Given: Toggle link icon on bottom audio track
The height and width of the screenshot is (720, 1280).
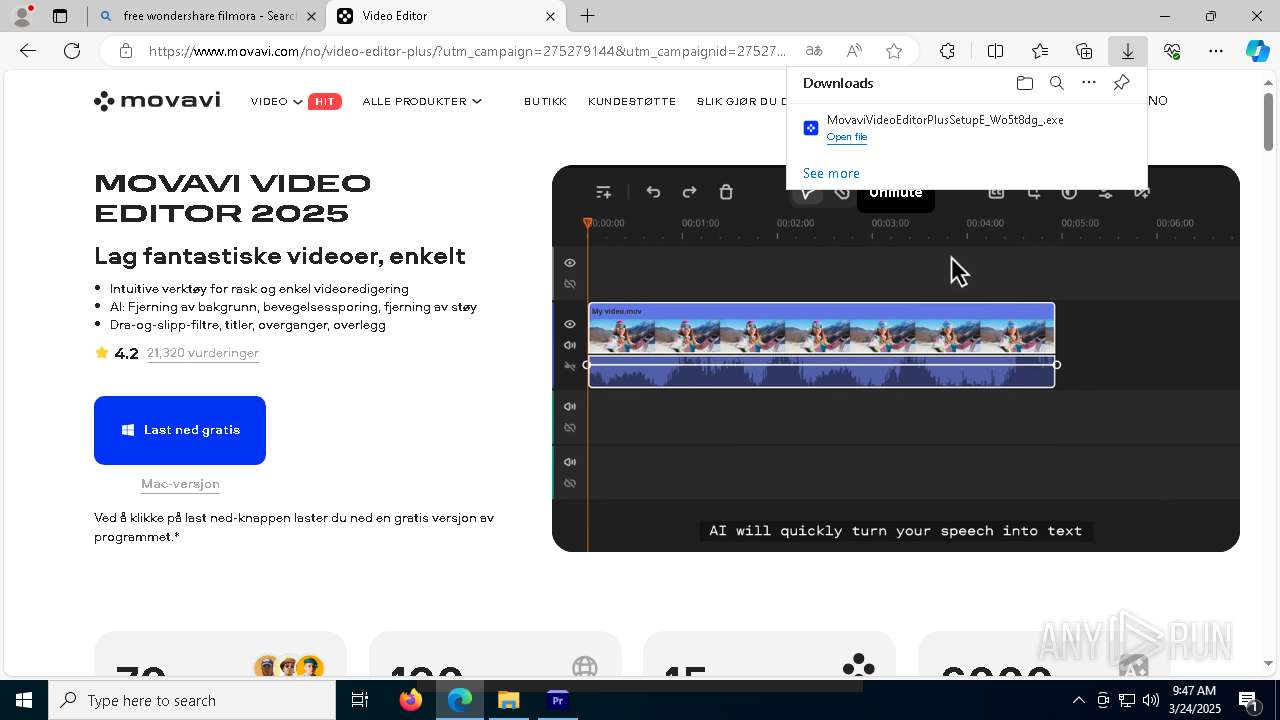Looking at the screenshot, I should [x=570, y=483].
